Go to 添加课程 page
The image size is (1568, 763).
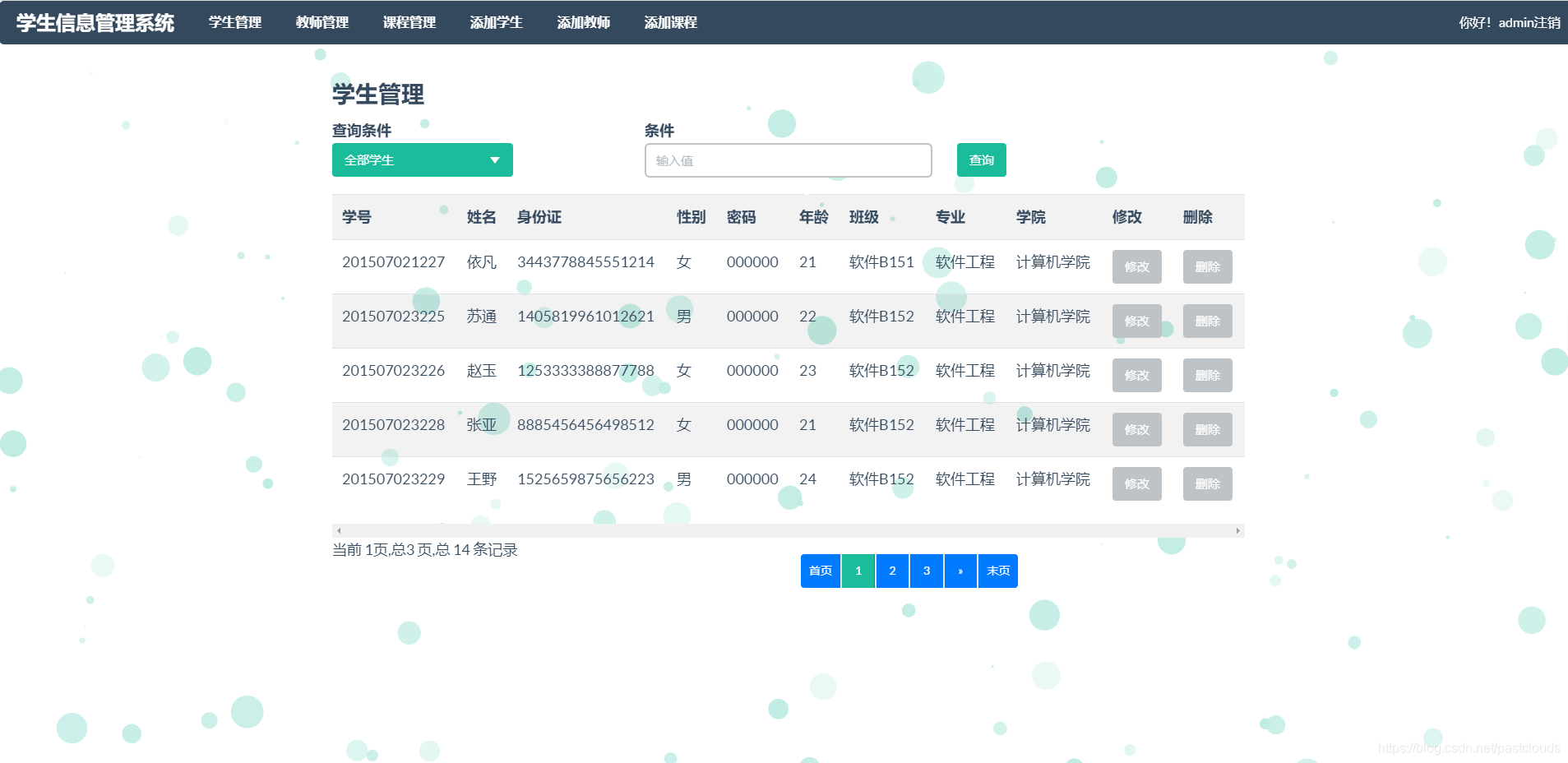(671, 22)
